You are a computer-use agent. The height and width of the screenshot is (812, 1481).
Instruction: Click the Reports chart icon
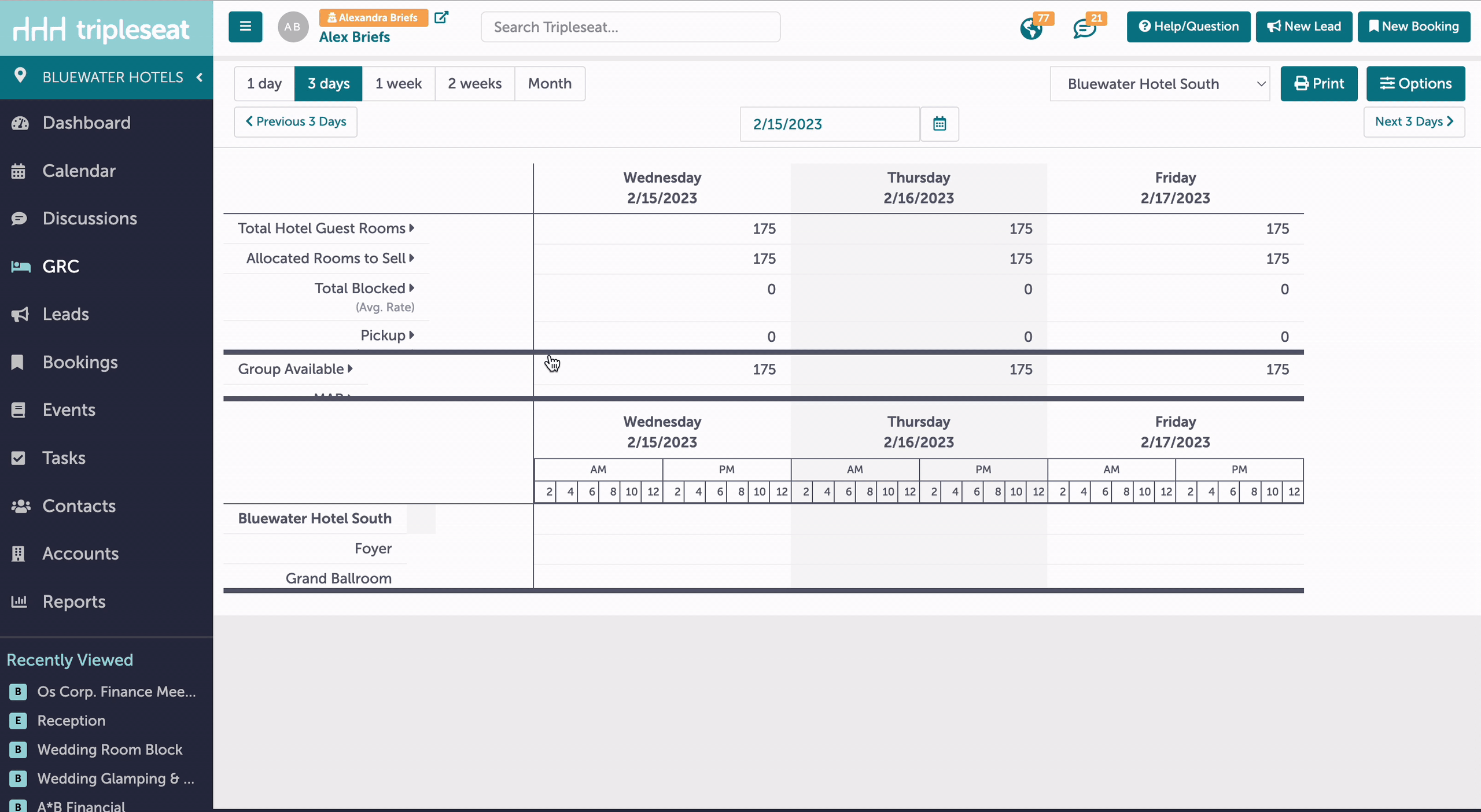[x=19, y=601]
